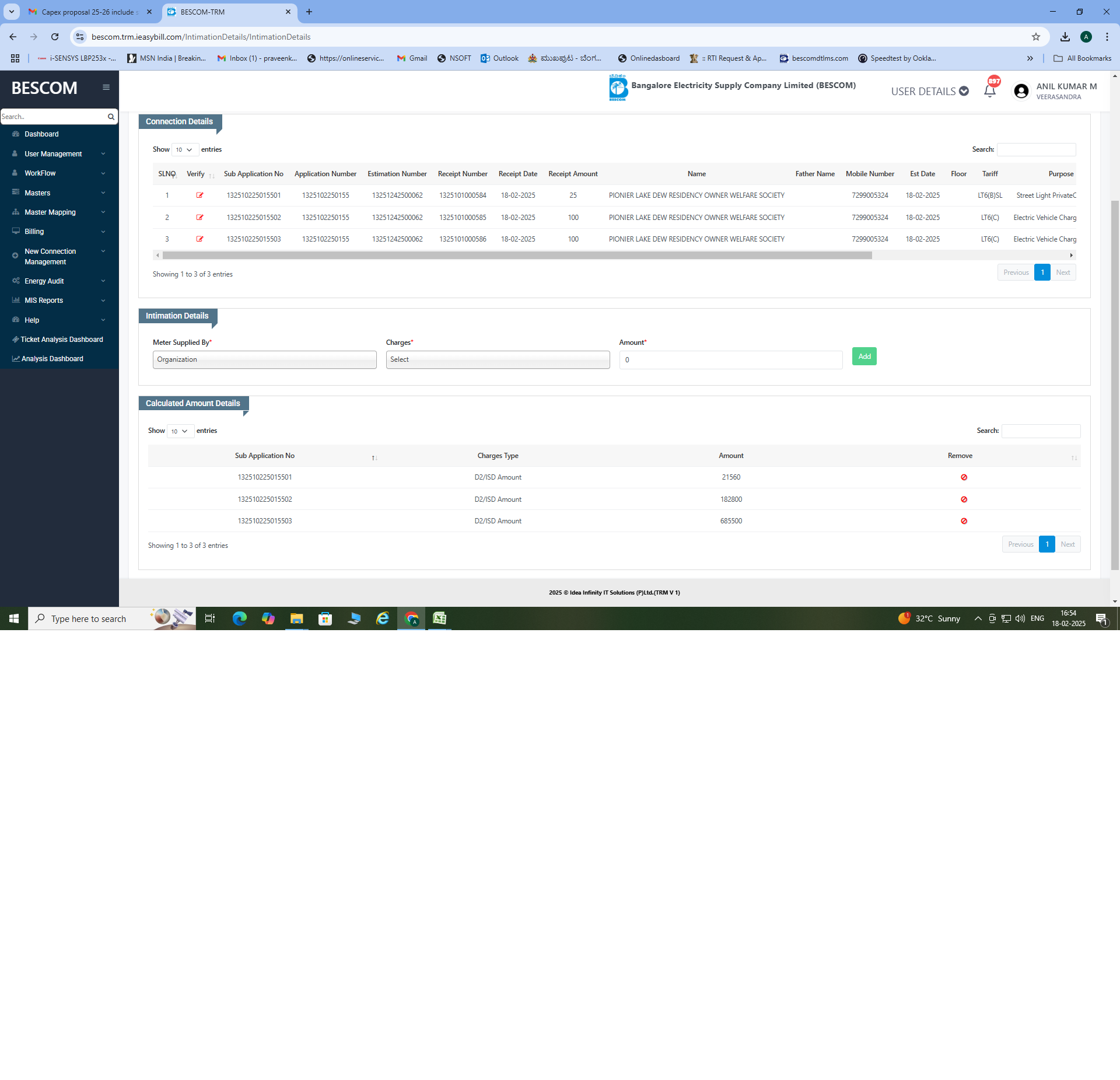Click Next in Connection Details pagination

click(1063, 272)
